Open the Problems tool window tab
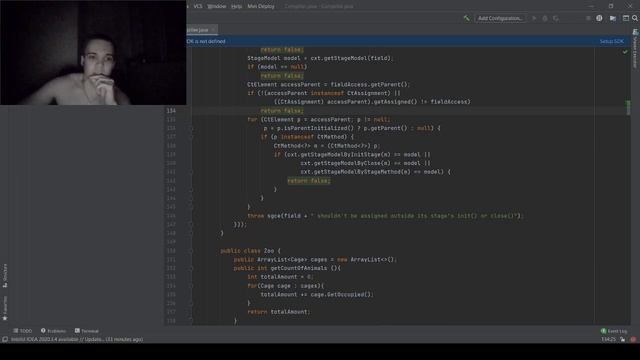The width and height of the screenshot is (640, 360). tap(53, 331)
